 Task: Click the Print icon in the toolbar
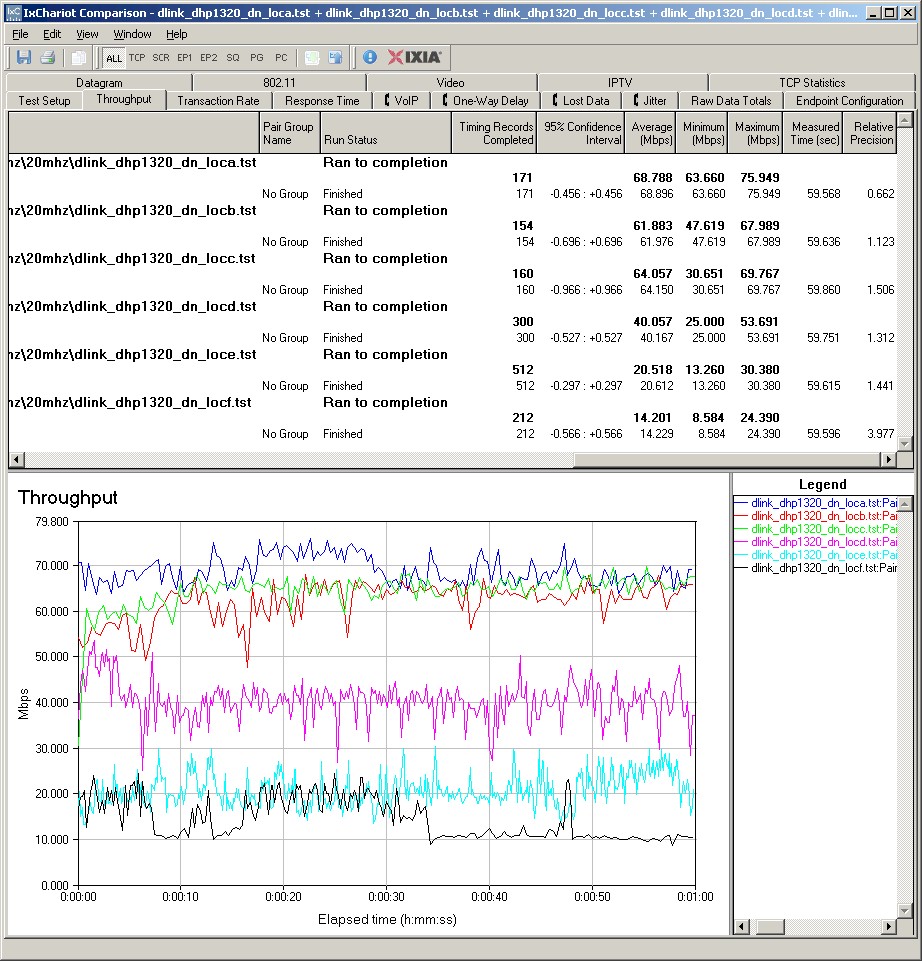coord(48,58)
